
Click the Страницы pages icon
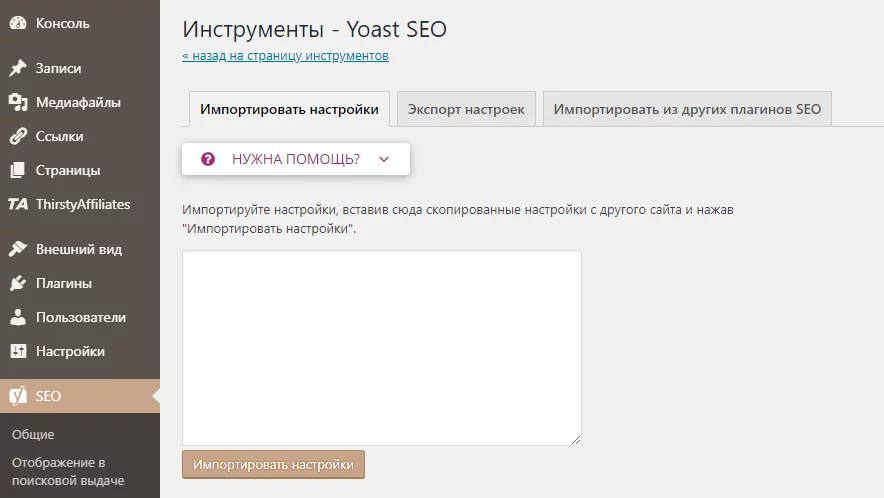18,170
